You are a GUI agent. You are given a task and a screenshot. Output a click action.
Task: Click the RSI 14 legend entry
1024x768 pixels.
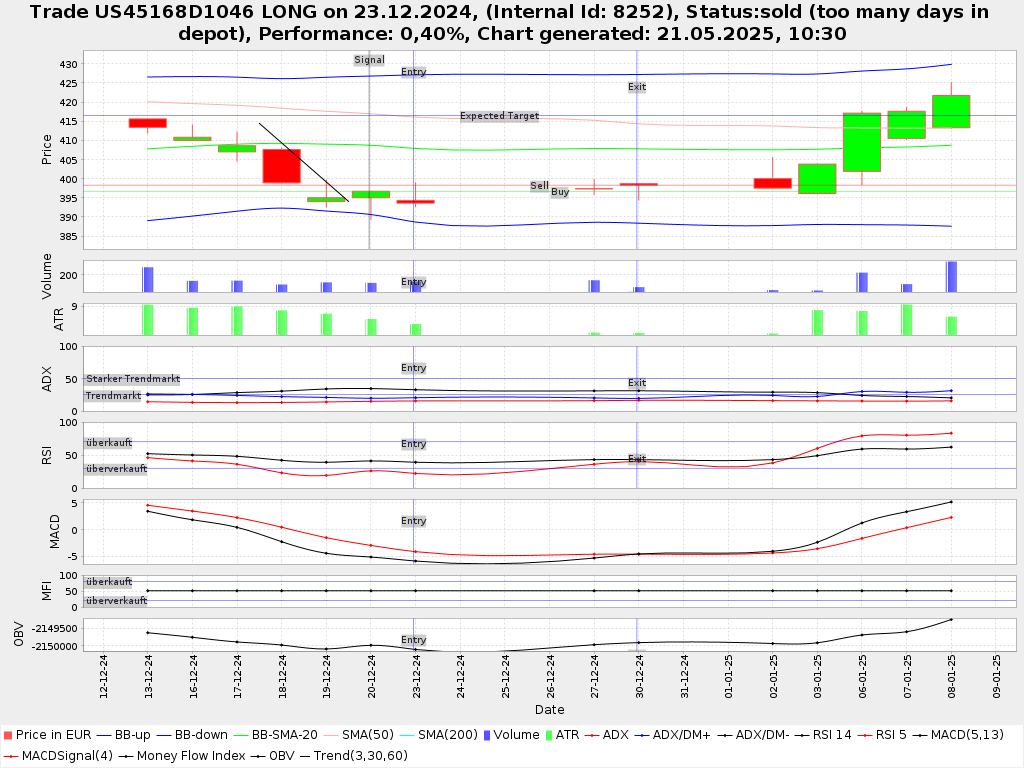(x=825, y=736)
